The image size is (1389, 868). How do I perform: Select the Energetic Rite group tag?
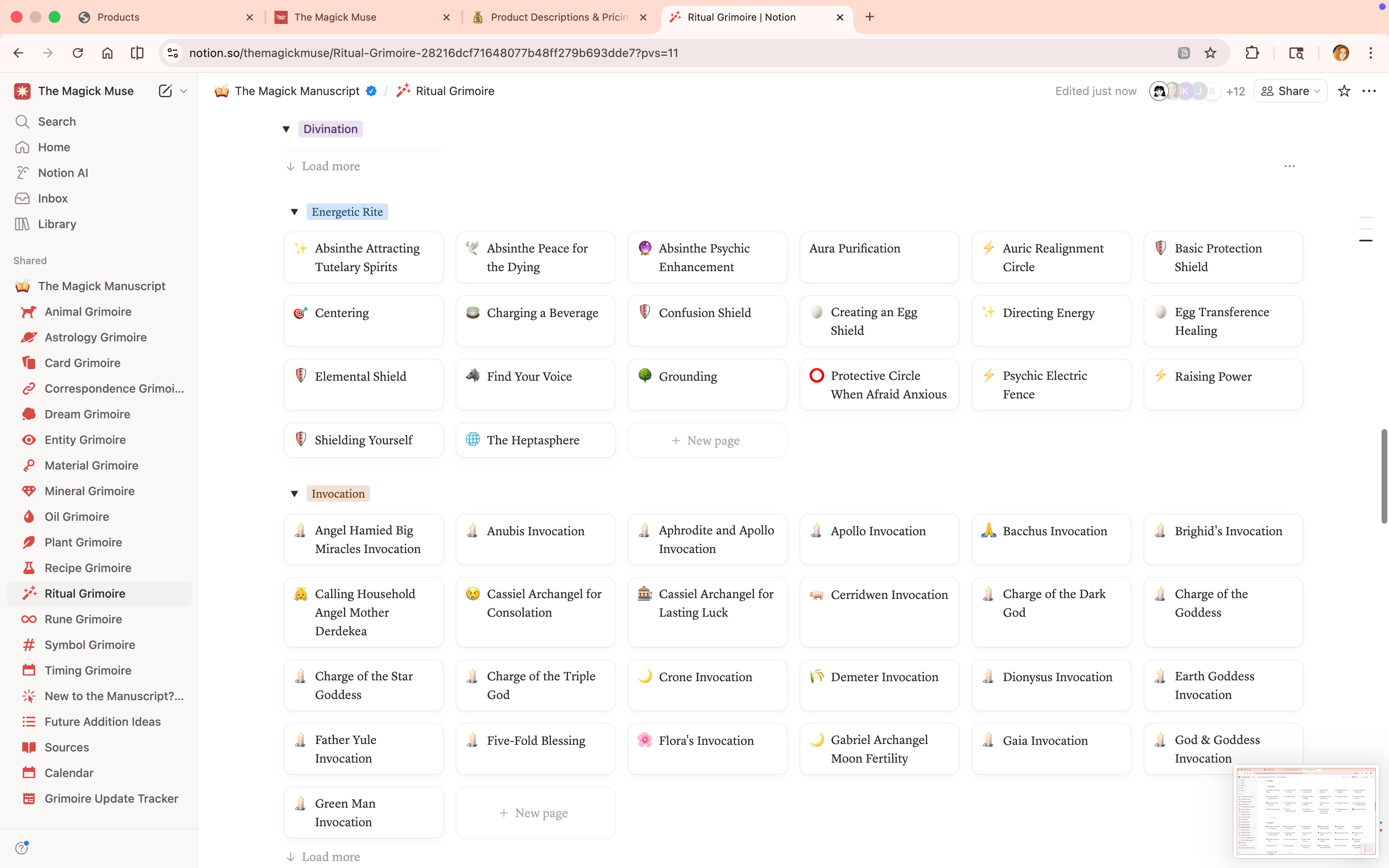347,212
